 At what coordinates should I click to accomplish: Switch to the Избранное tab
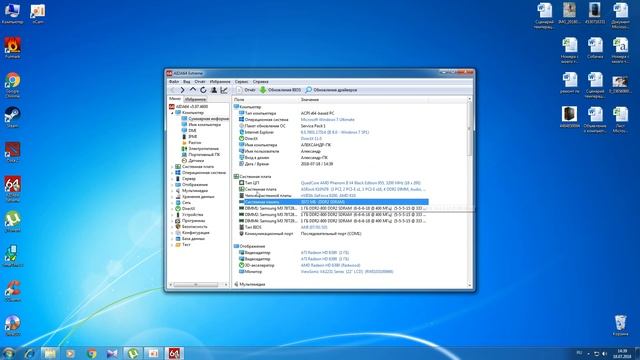tap(195, 99)
